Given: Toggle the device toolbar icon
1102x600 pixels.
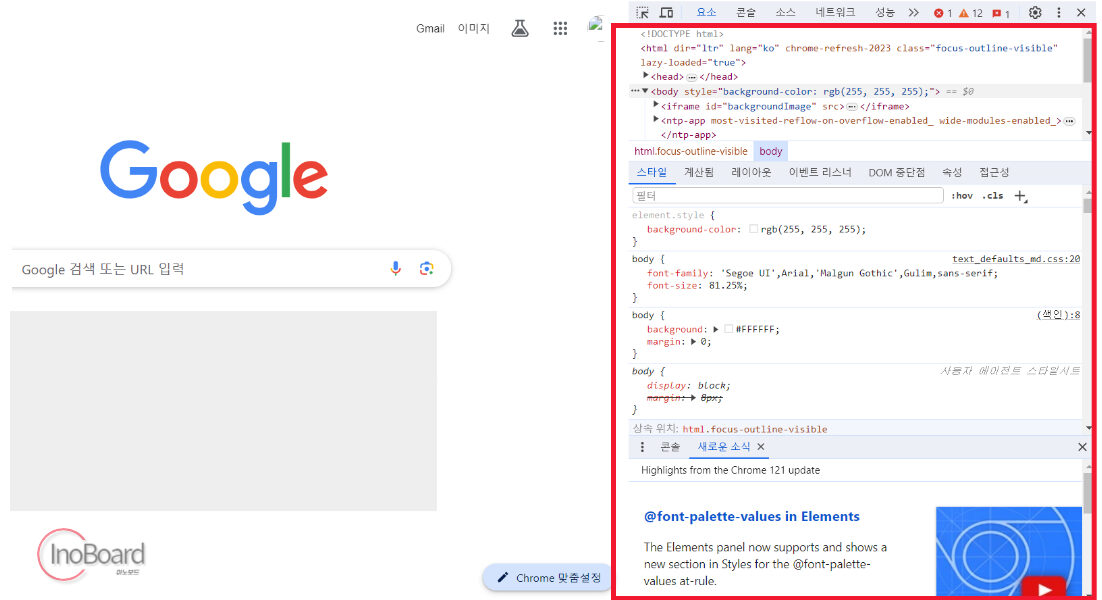Looking at the screenshot, I should click(666, 12).
